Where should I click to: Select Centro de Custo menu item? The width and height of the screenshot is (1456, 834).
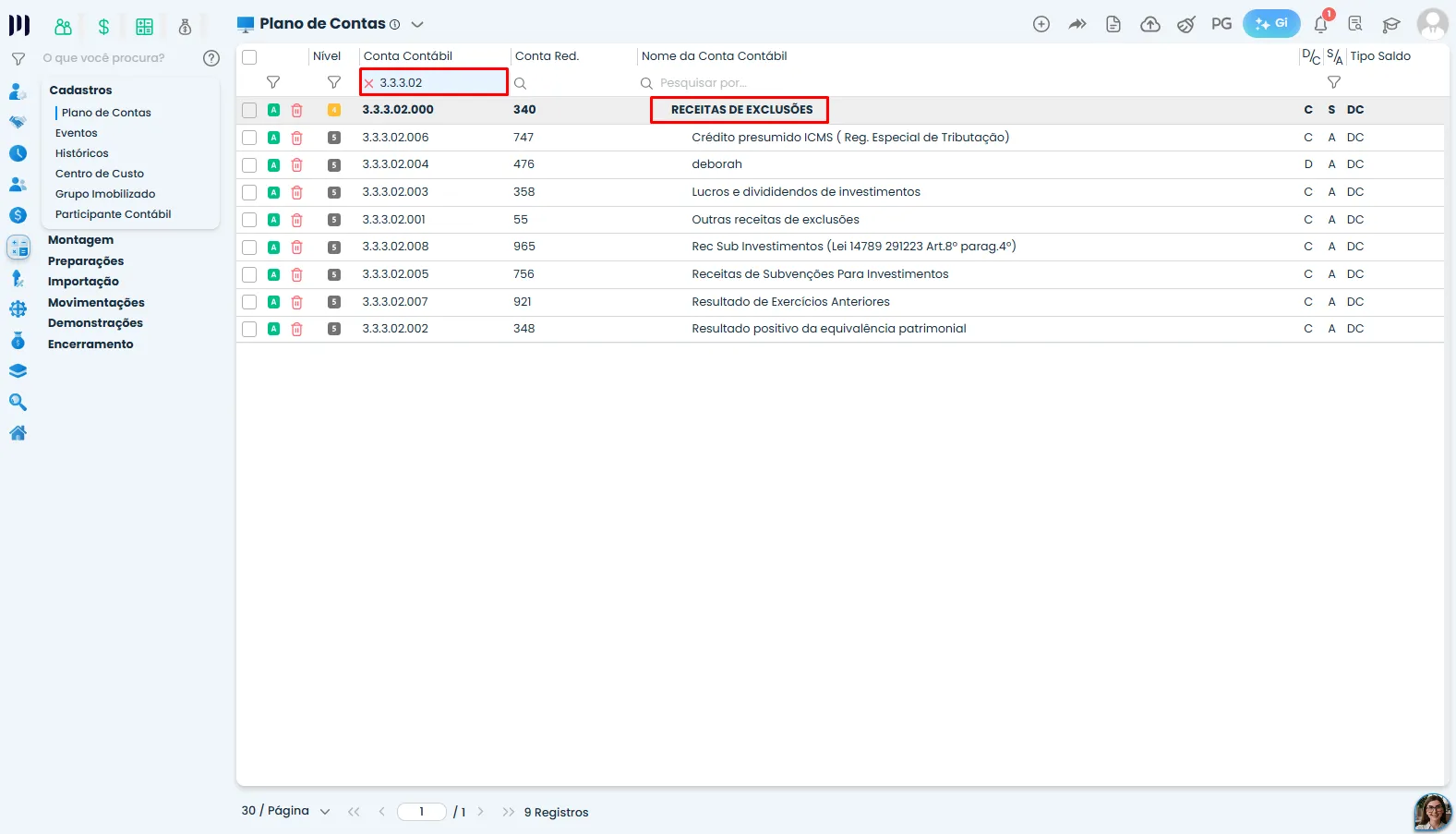tap(100, 174)
